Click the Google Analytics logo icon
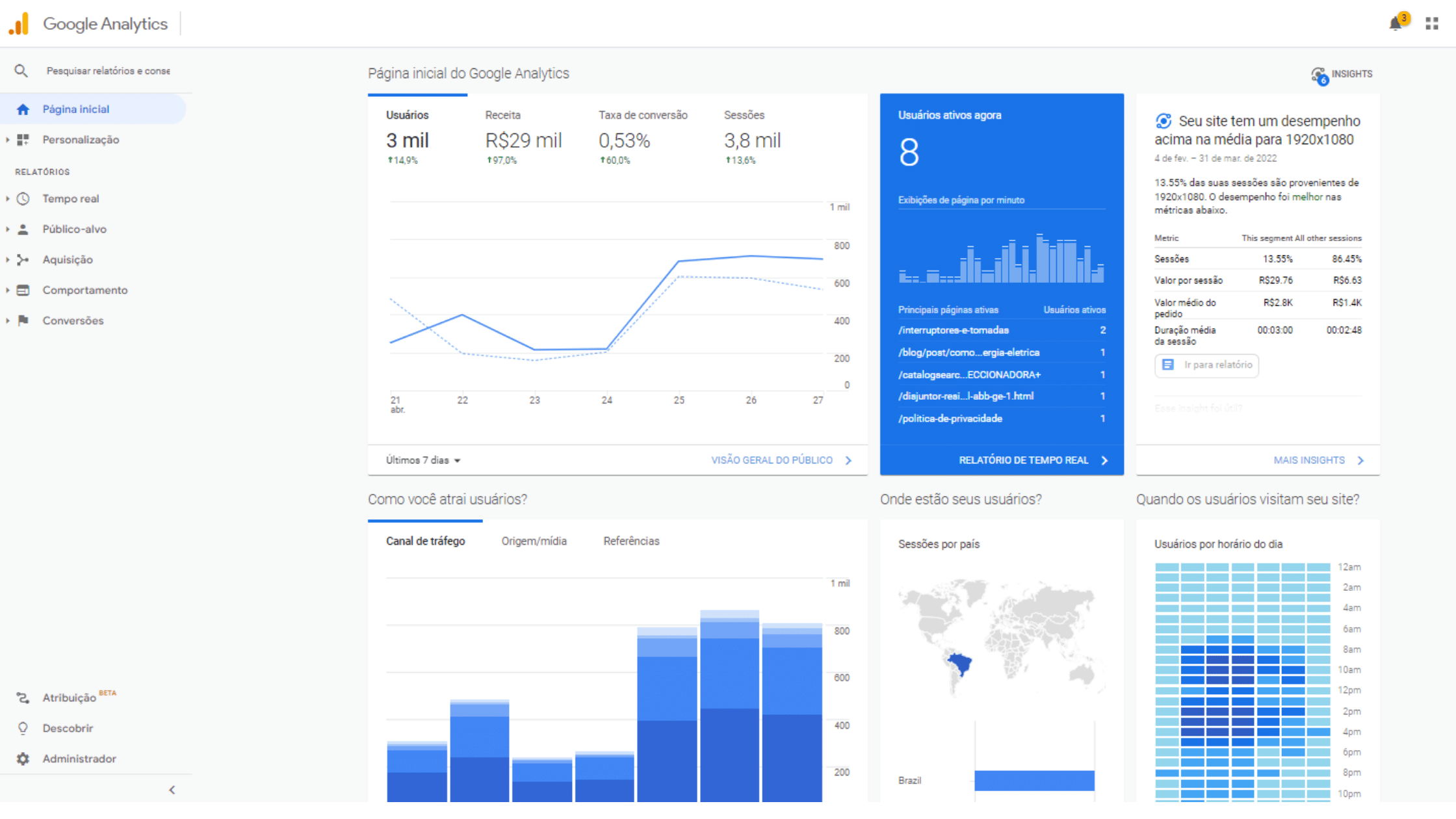Viewport: 1456px width, 819px height. pos(19,23)
